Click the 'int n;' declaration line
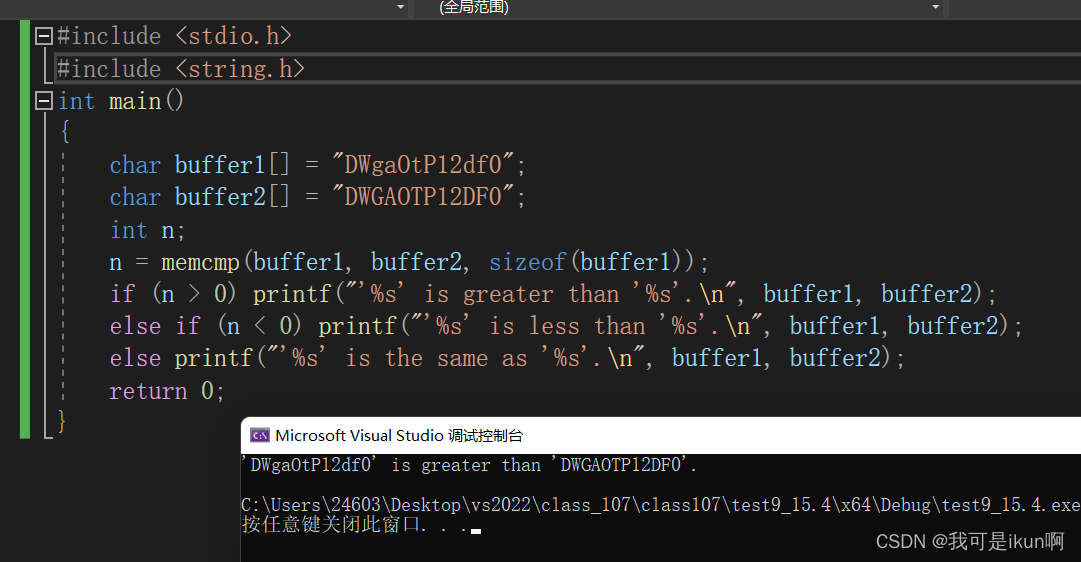The image size is (1081, 562). pos(148,230)
